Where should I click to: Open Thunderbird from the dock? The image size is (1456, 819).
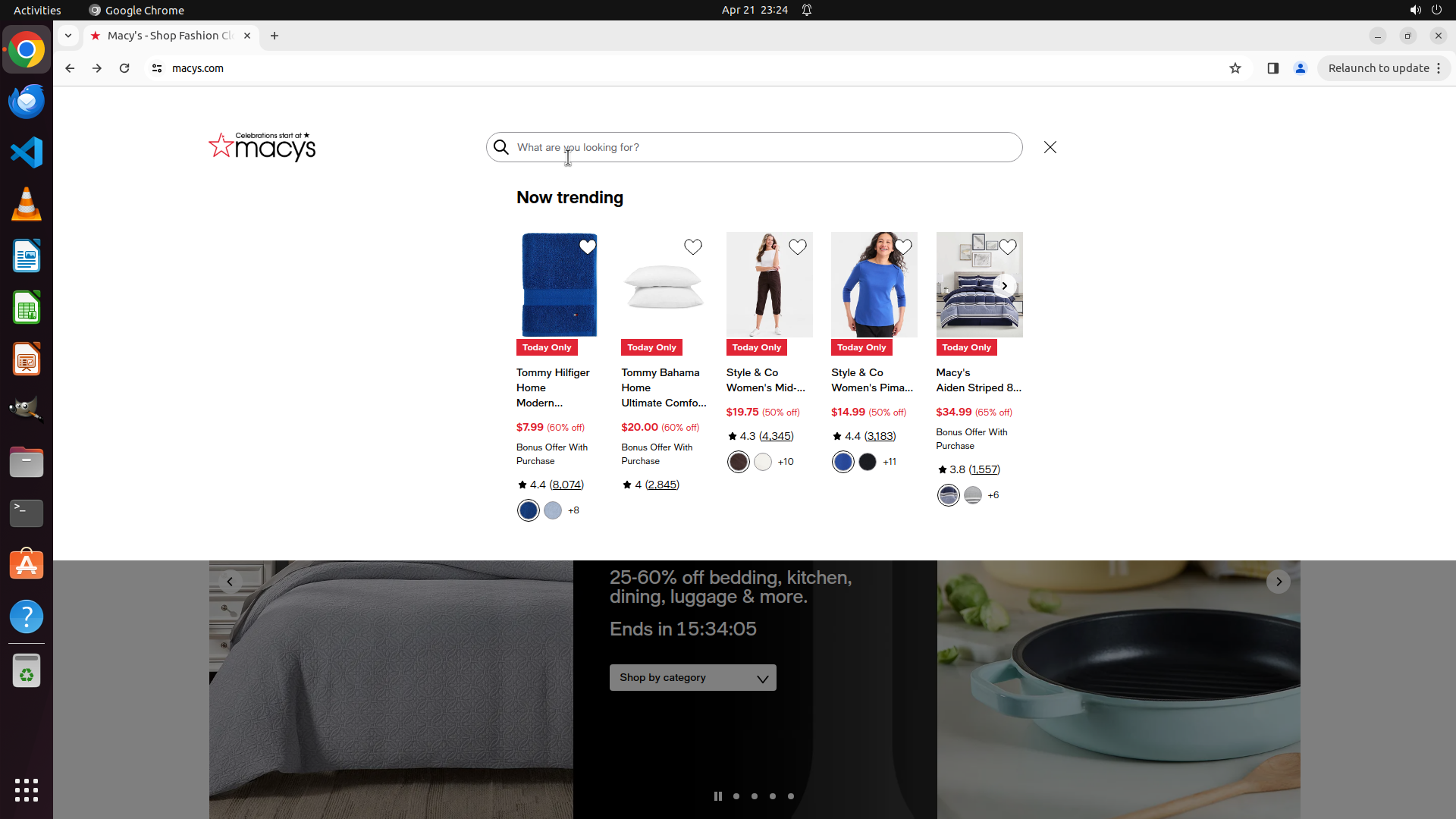tap(27, 102)
